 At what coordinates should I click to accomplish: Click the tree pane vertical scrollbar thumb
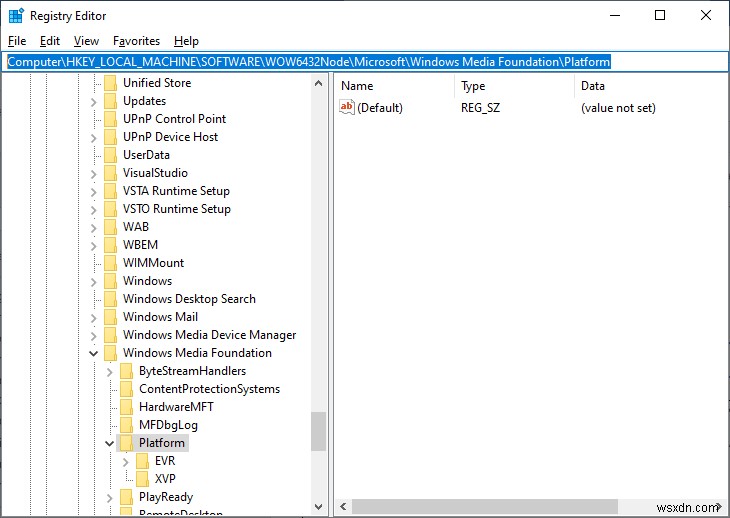[318, 431]
